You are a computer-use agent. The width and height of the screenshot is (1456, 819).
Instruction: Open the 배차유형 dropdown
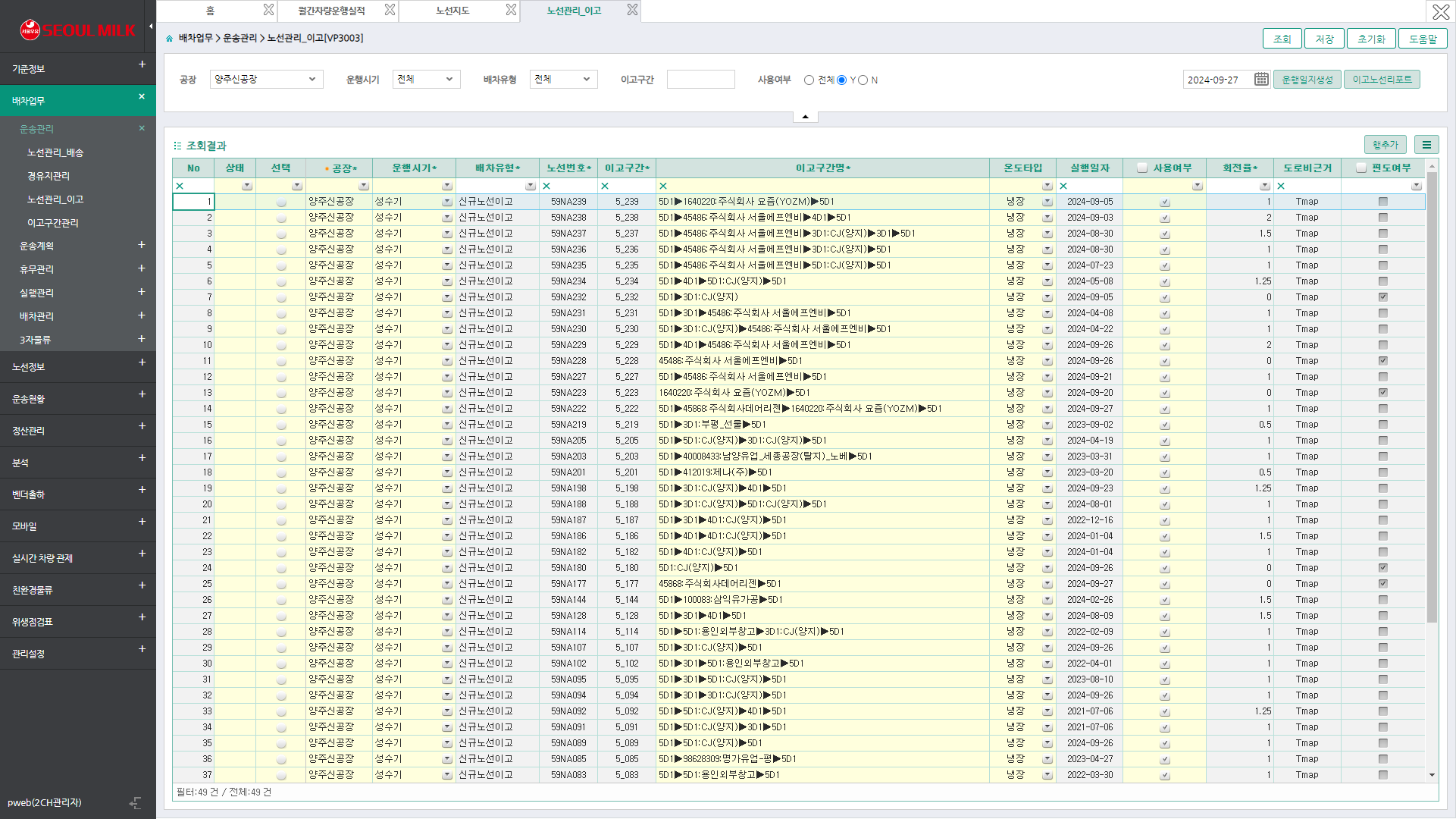[564, 79]
